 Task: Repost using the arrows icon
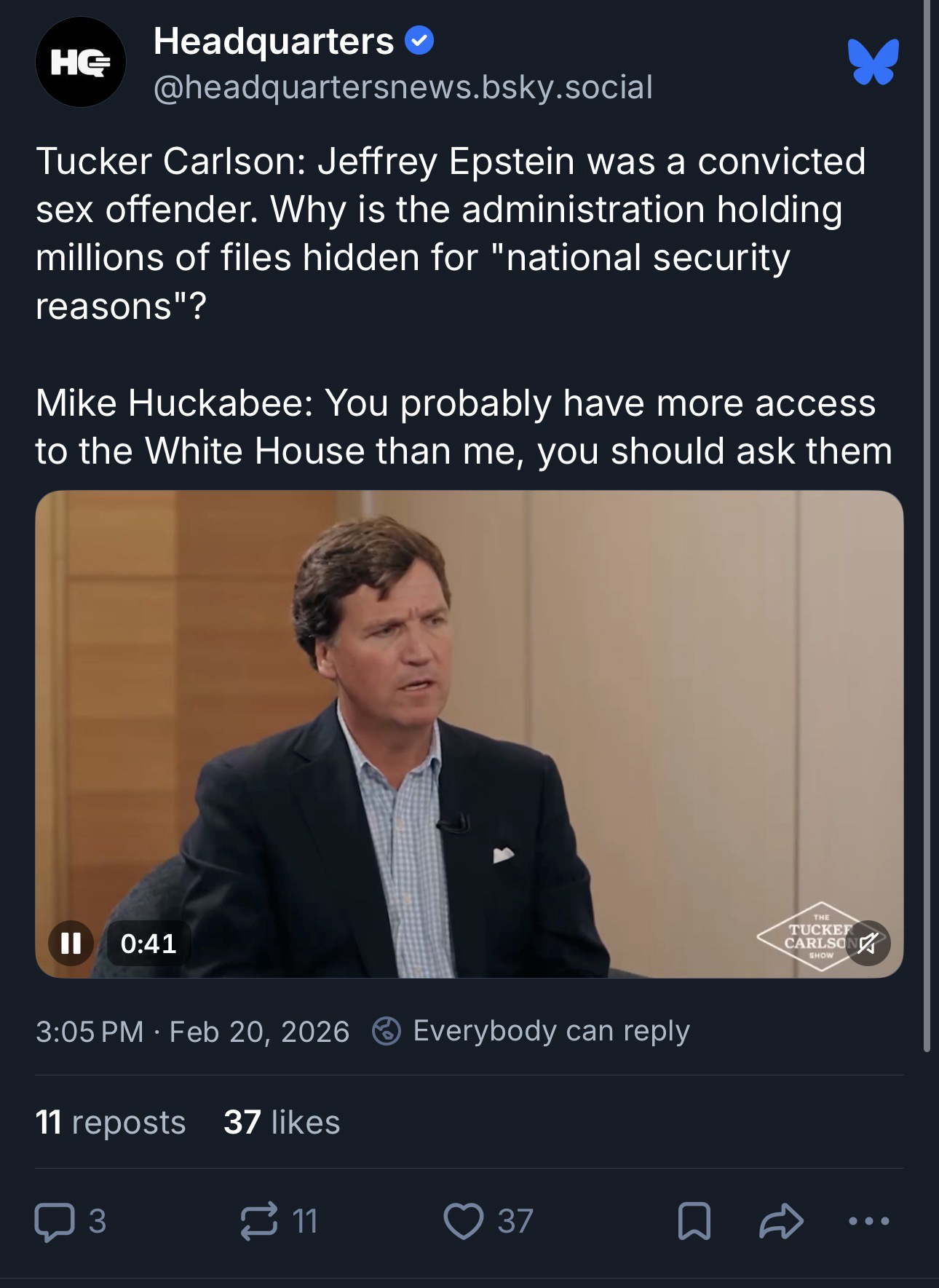pyautogui.click(x=259, y=1221)
